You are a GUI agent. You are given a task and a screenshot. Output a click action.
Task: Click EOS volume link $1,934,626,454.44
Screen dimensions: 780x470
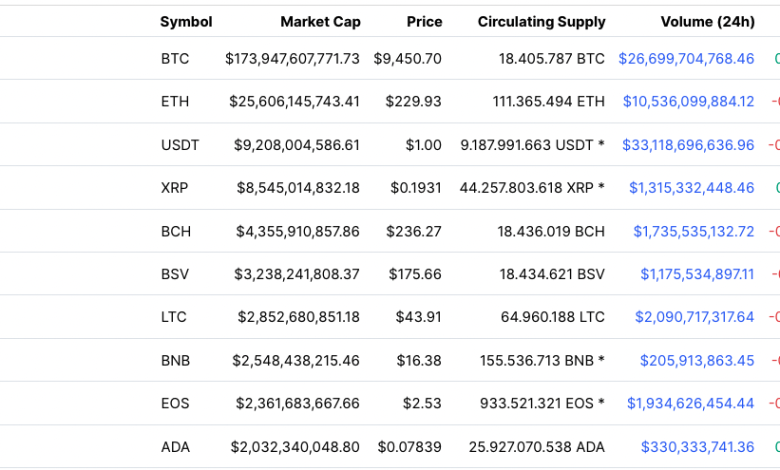(690, 403)
